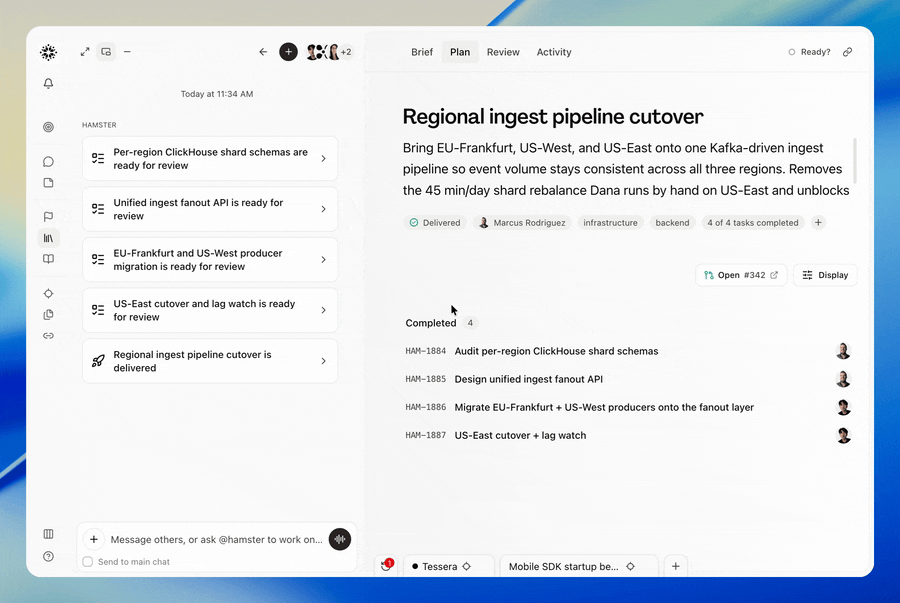
Task: Copy link with the chain icon
Action: (847, 52)
